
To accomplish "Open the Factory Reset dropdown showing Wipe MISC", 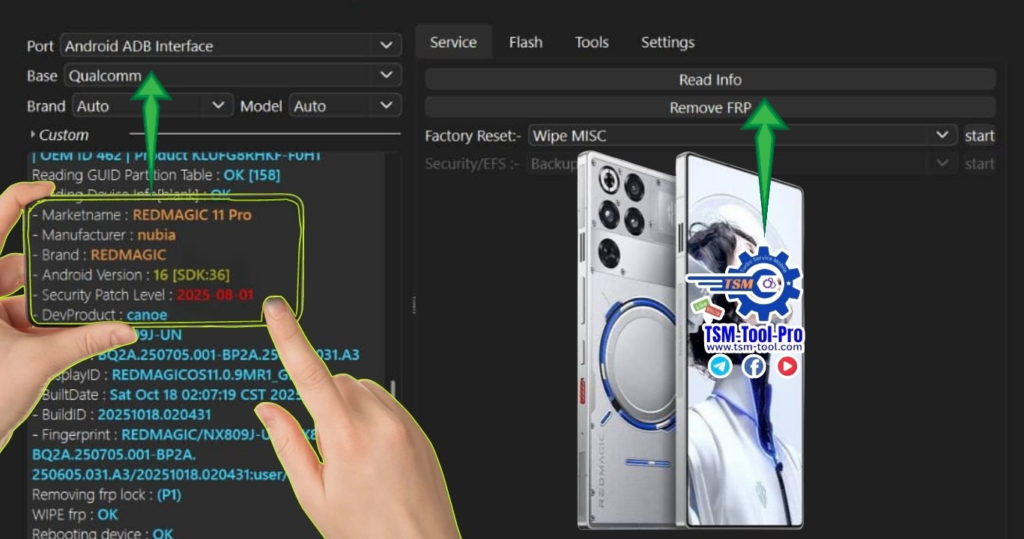I will pyautogui.click(x=742, y=136).
